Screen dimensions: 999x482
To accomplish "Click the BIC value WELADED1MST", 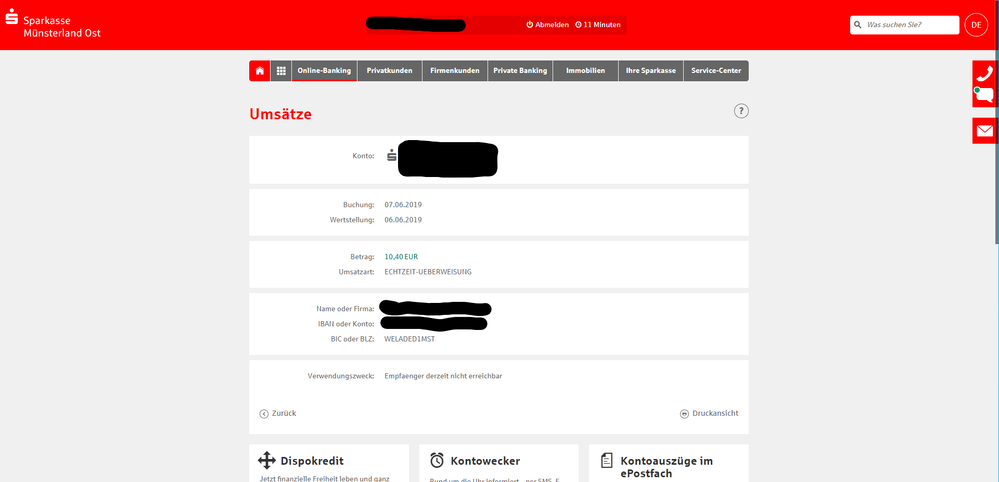I will point(410,339).
